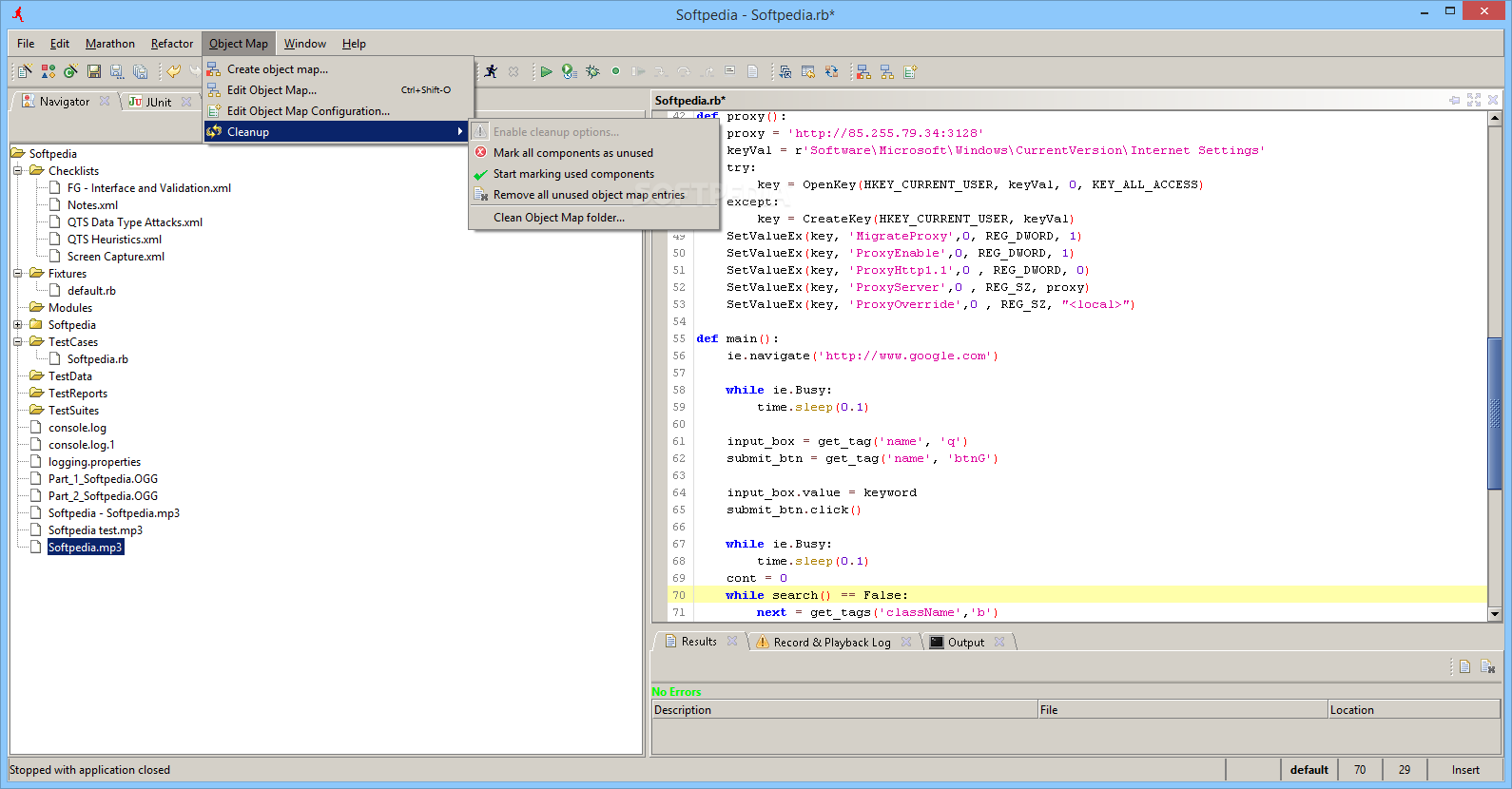Select Mark all components as unused
The height and width of the screenshot is (789, 1512).
(x=593, y=153)
